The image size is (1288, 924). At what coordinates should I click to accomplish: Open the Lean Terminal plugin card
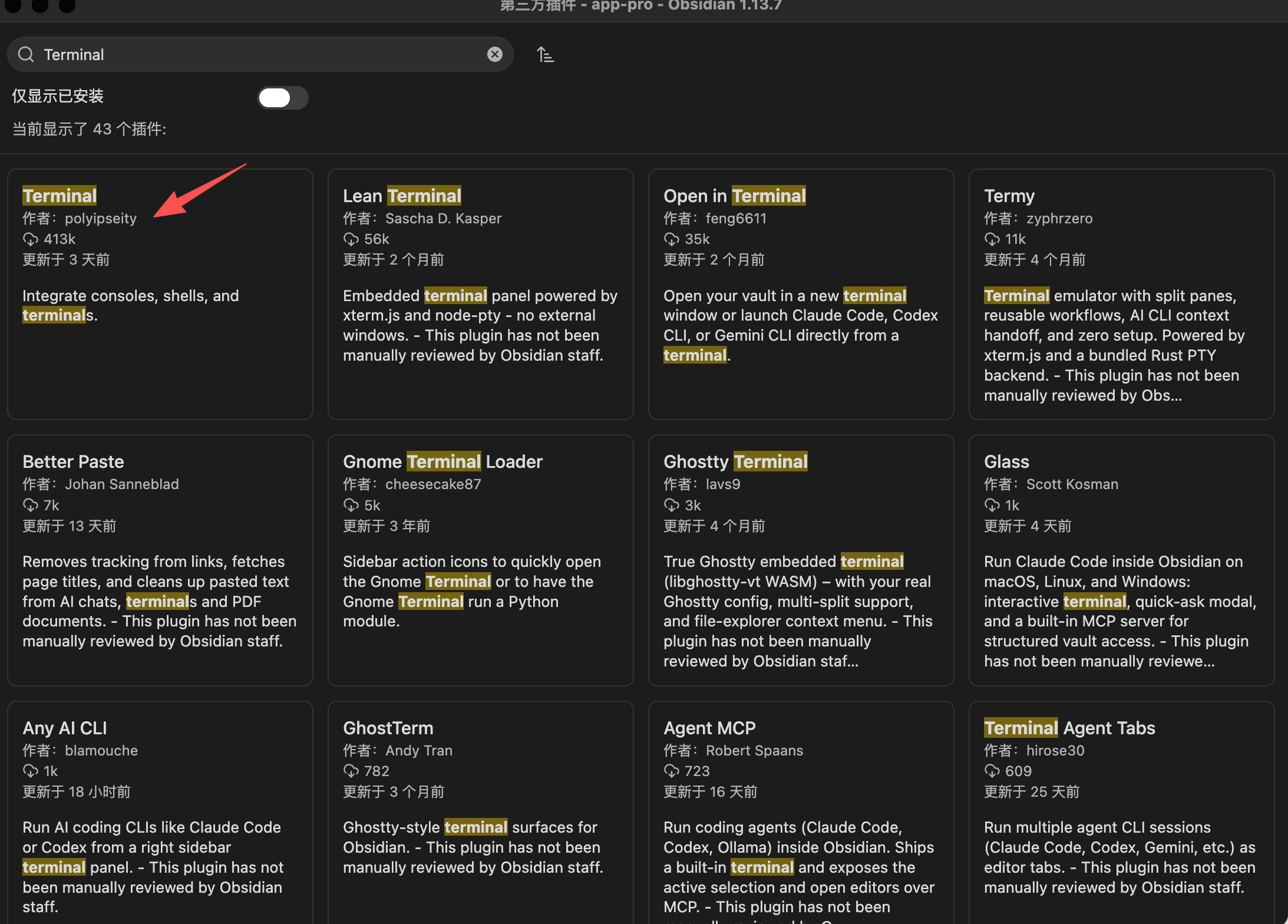tap(480, 295)
